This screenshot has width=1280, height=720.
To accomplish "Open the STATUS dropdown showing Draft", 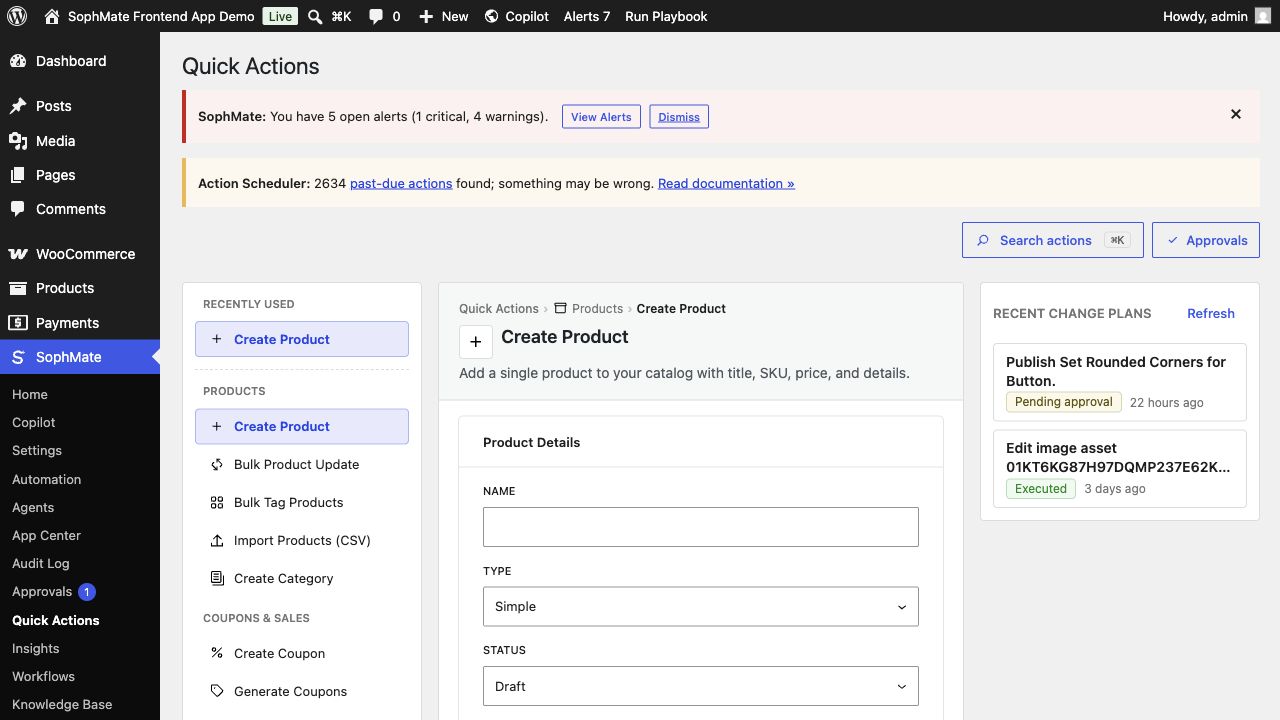I will pos(700,686).
